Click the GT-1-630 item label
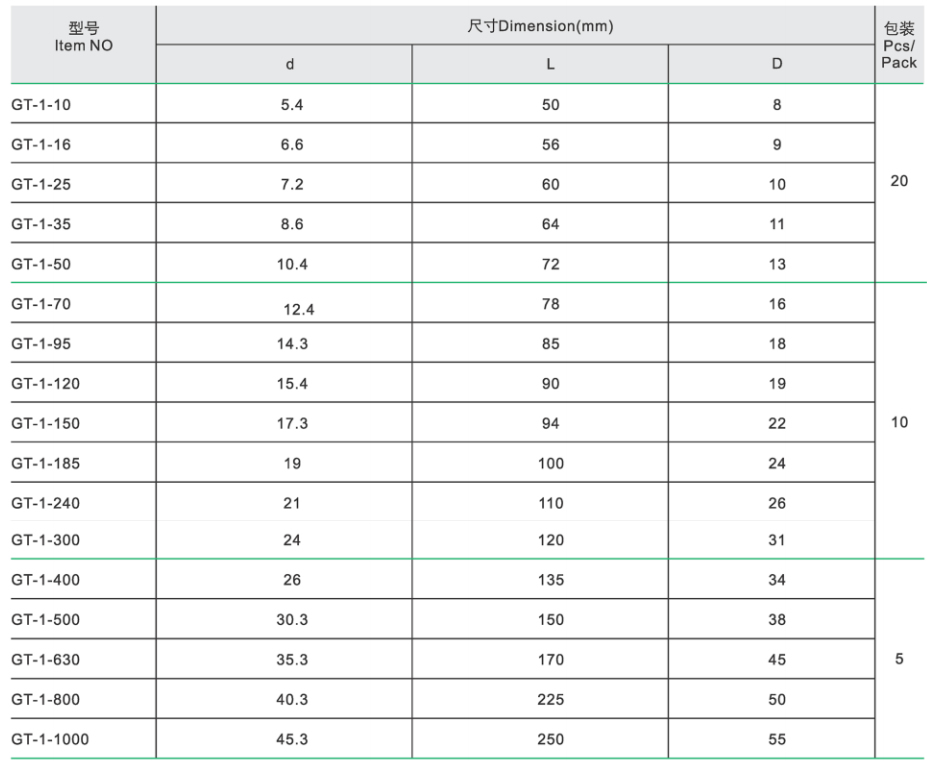This screenshot has width=927, height=761. click(45, 660)
